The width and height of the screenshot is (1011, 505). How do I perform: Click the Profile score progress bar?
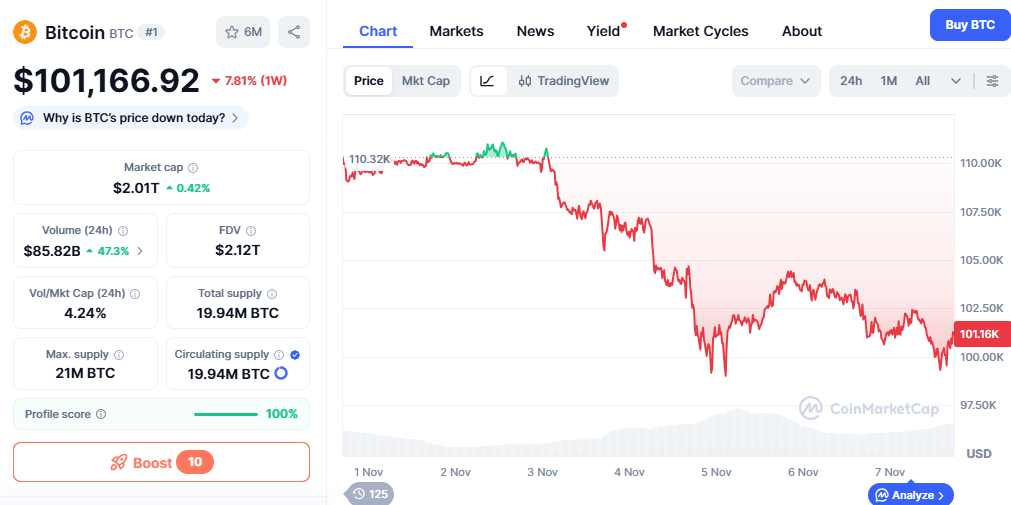tap(226, 414)
